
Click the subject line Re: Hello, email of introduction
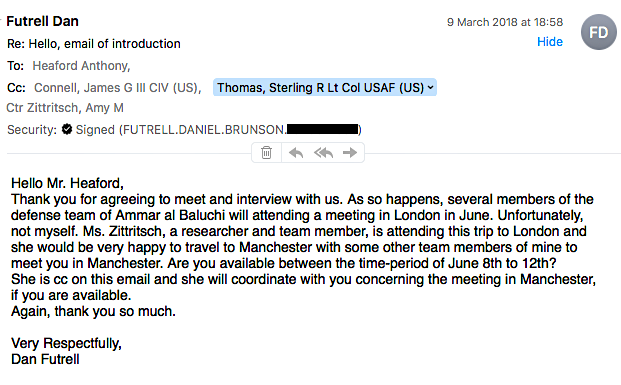pyautogui.click(x=94, y=44)
